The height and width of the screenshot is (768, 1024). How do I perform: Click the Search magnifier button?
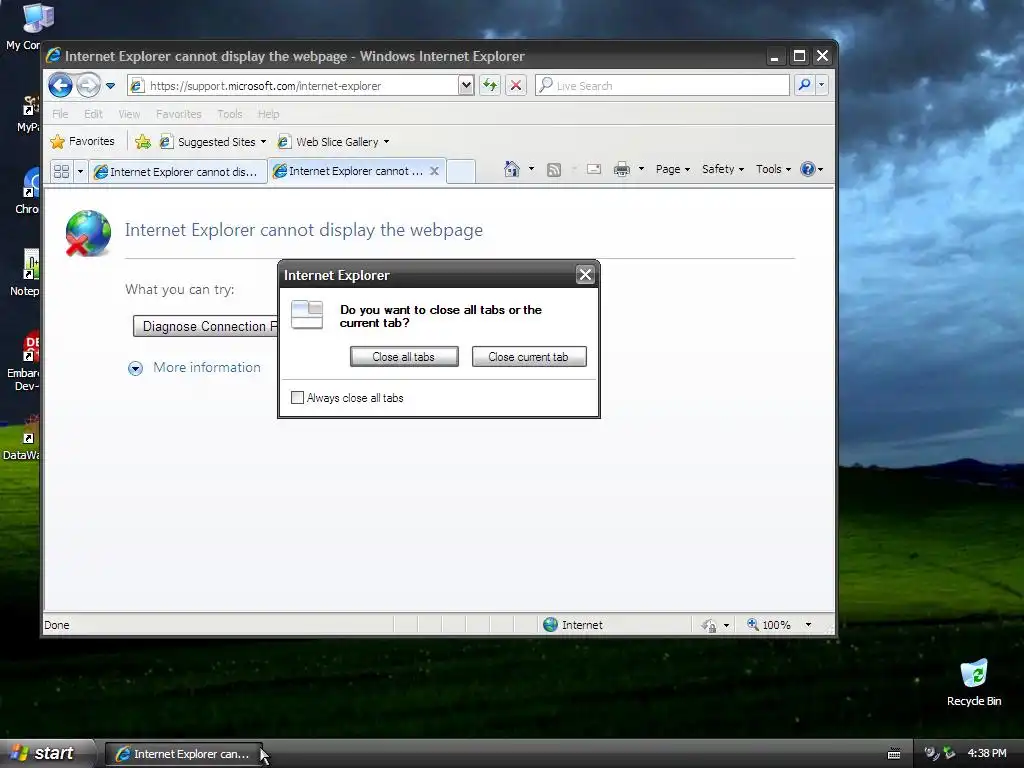point(805,86)
